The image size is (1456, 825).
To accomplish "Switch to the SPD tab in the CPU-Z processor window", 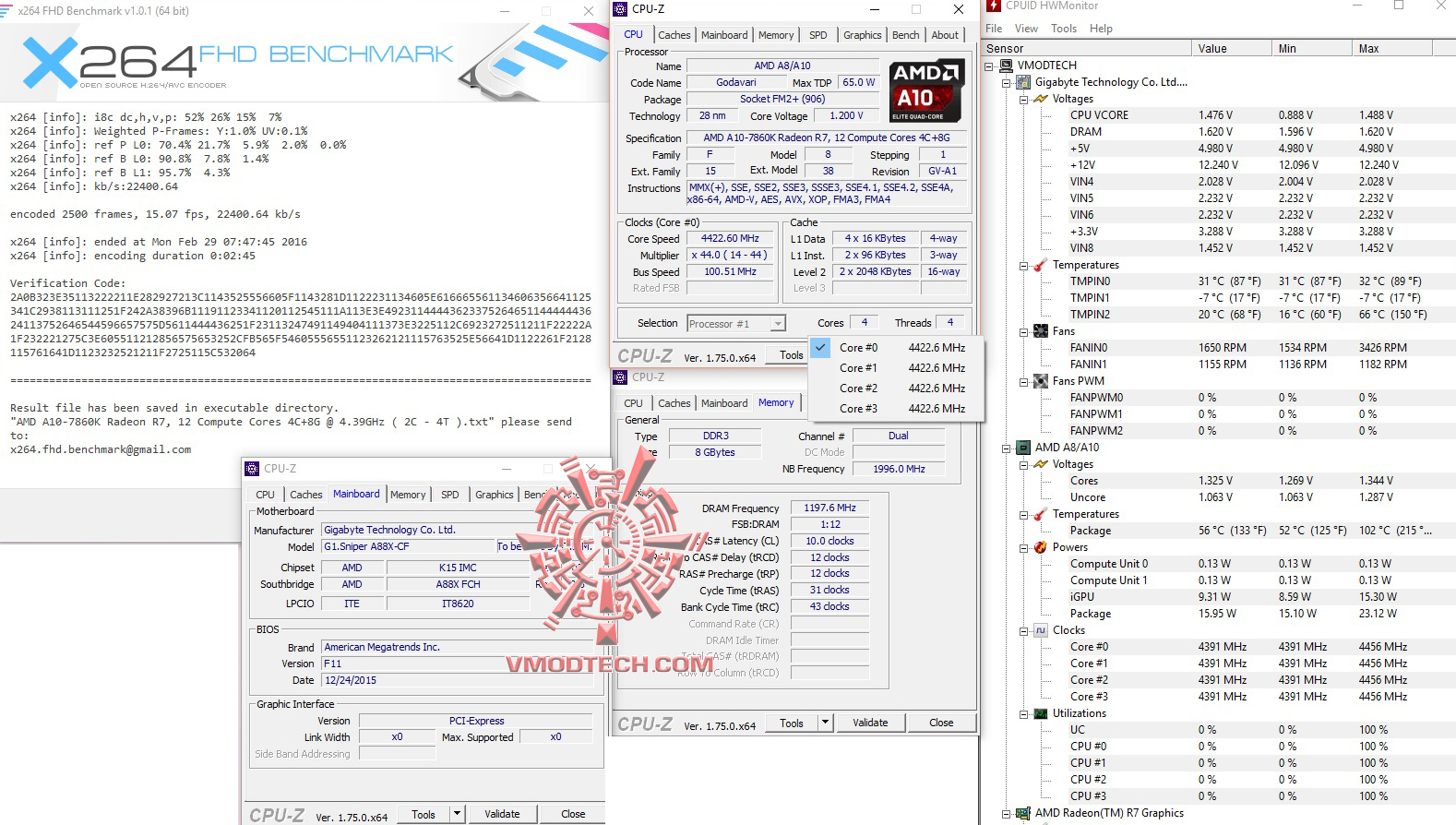I will pyautogui.click(x=818, y=35).
